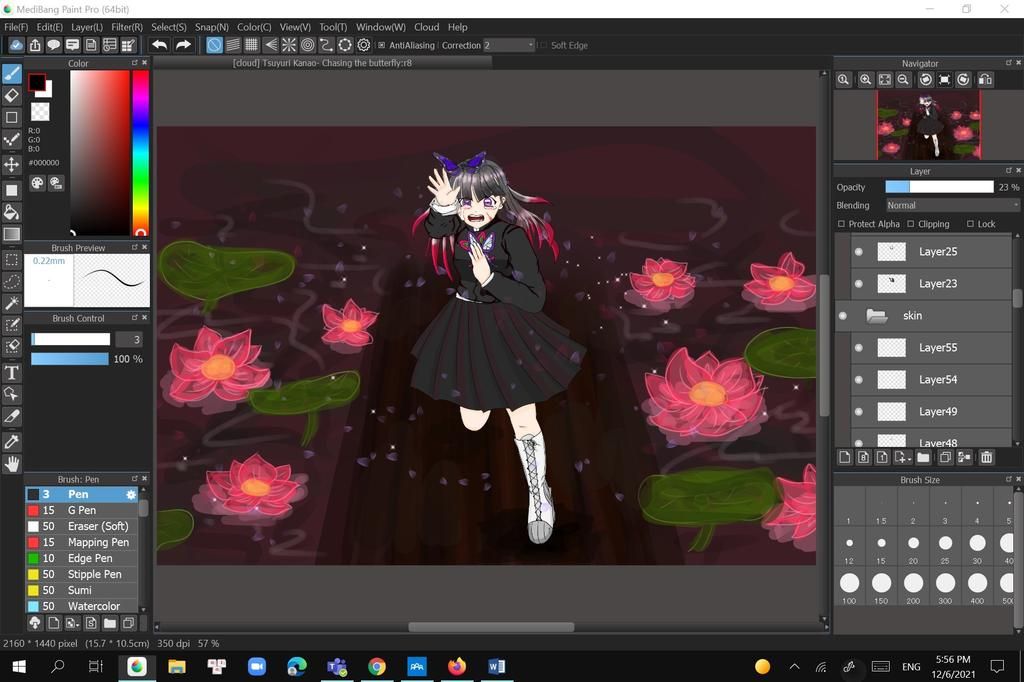Viewport: 1024px width, 682px height.
Task: Select the Hand pan tool
Action: tap(12, 464)
